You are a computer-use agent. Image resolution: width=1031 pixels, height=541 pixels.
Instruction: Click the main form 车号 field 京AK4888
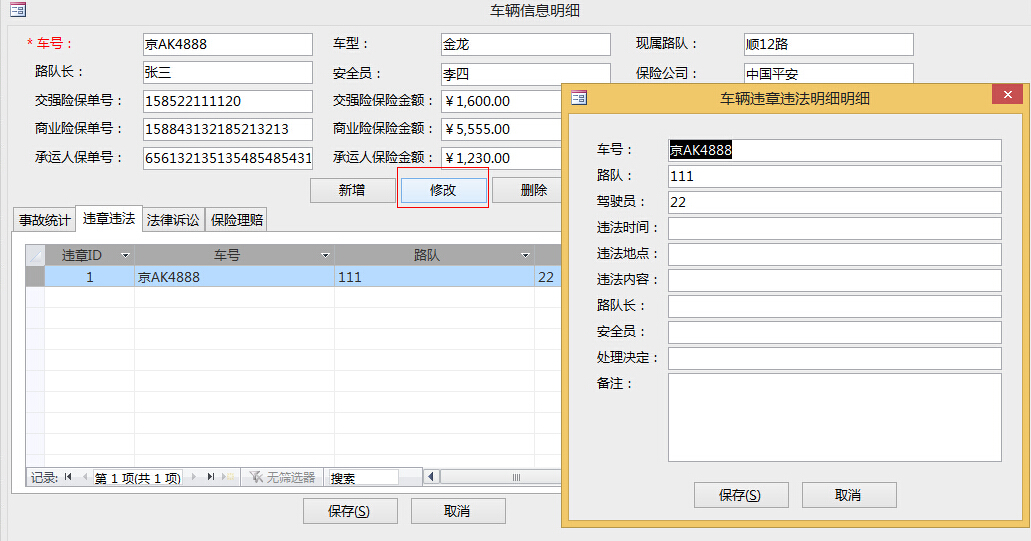[228, 44]
